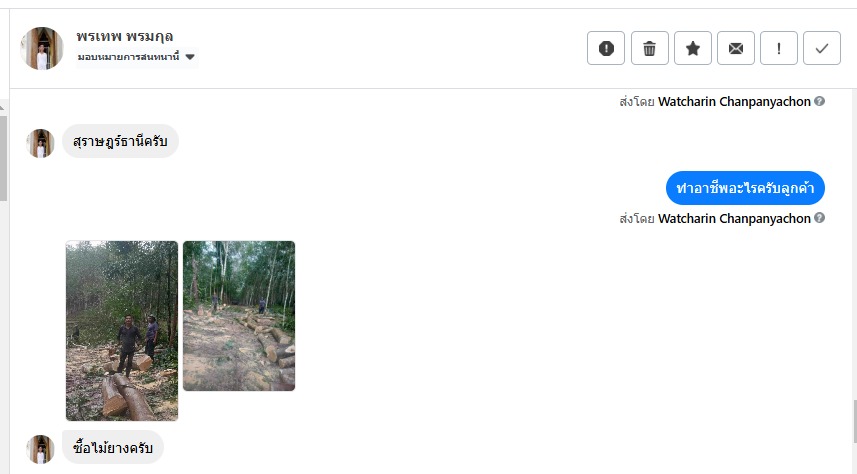Open help icon beside upper Watcharin Chanpanyachon

(819, 101)
